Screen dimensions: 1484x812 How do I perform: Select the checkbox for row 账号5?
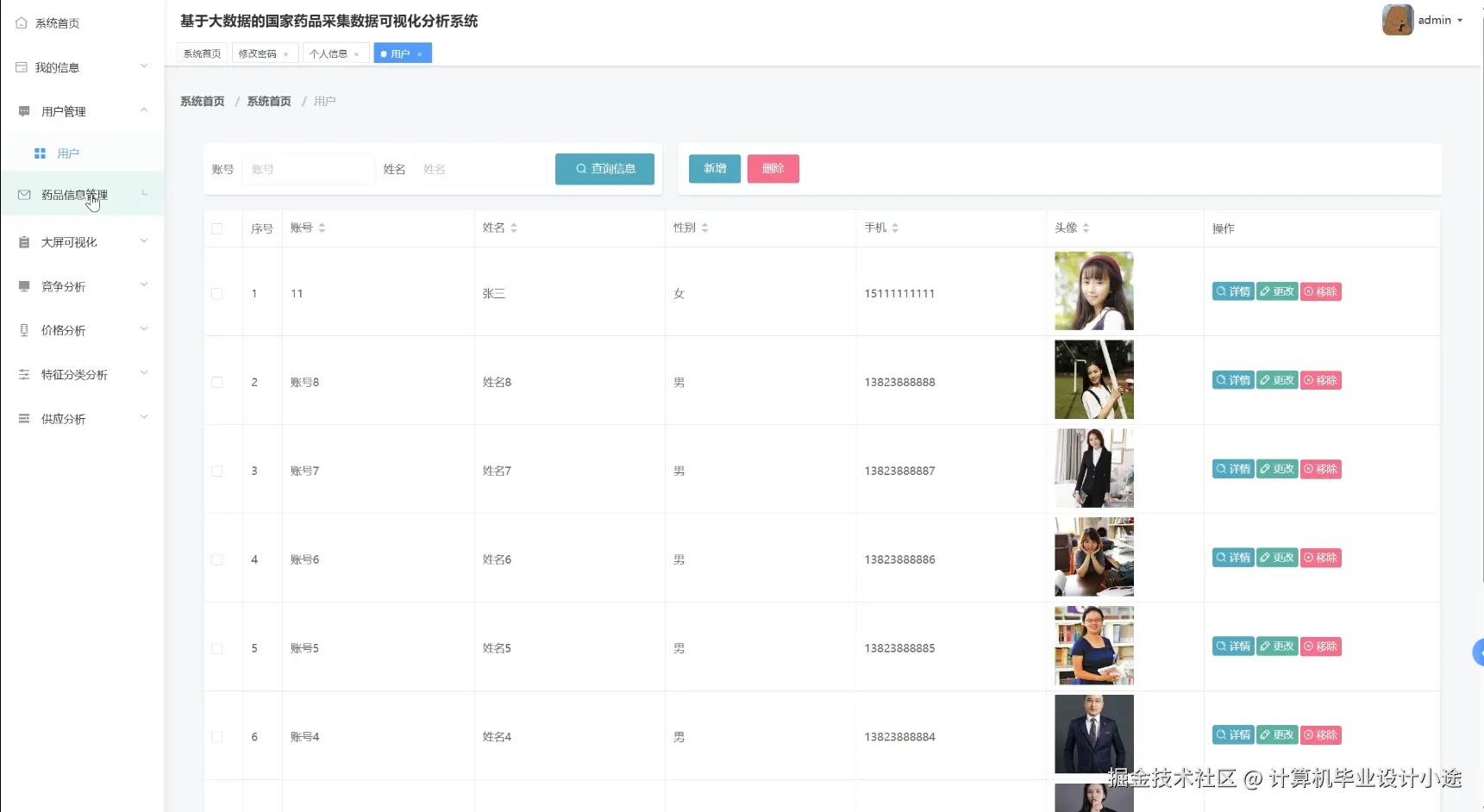point(217,649)
